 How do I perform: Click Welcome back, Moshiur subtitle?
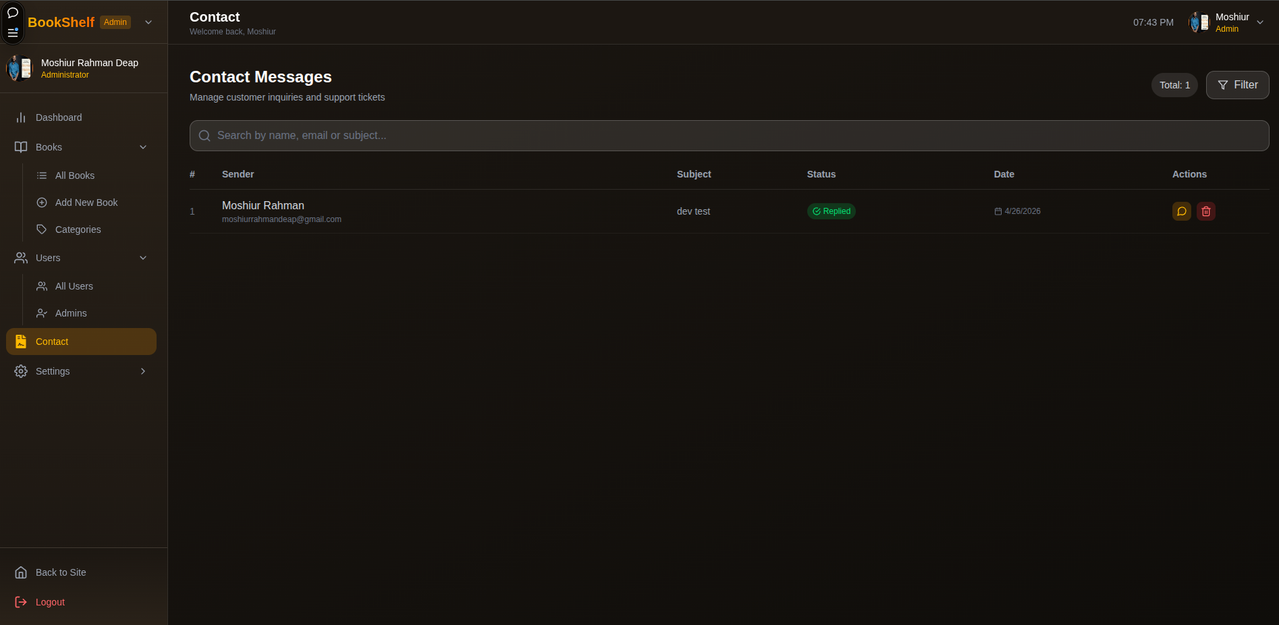233,32
